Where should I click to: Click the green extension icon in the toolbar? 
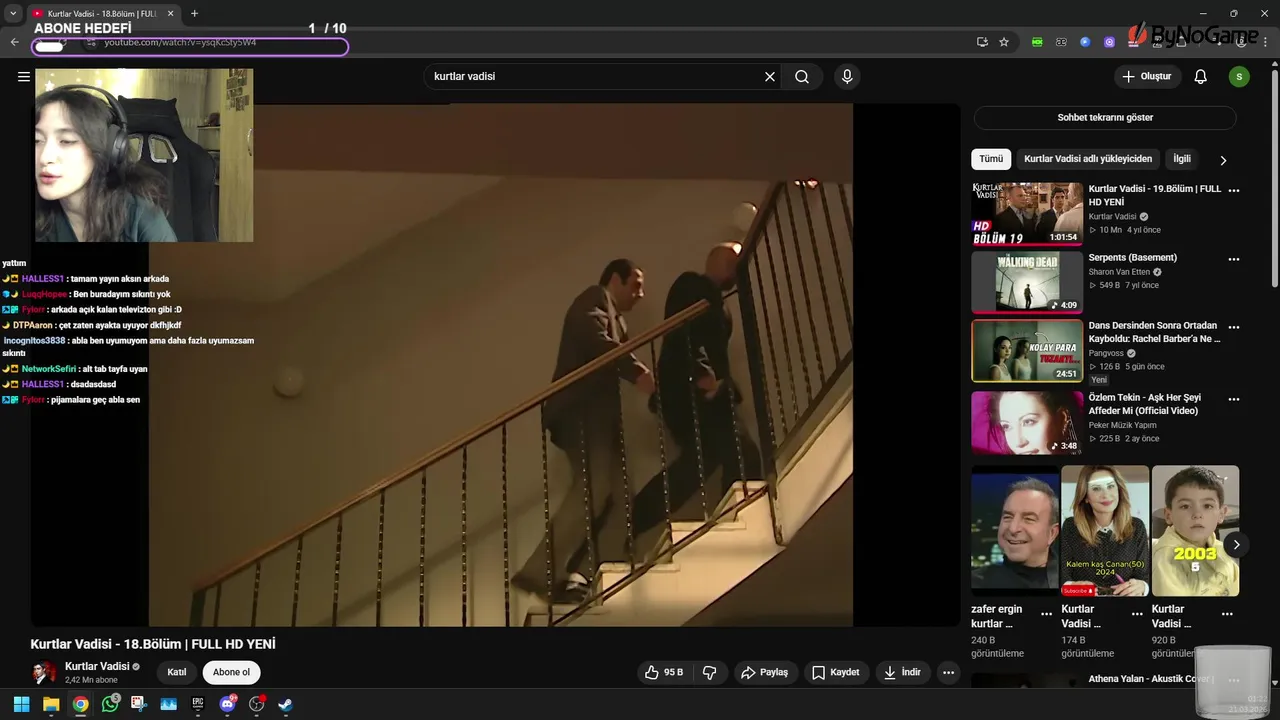[1037, 42]
